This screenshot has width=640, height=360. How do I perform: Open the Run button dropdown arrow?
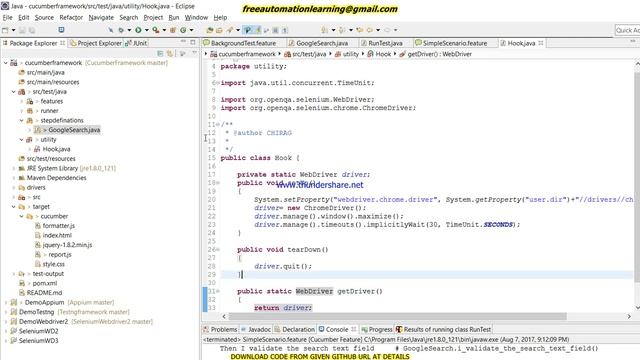(147, 30)
